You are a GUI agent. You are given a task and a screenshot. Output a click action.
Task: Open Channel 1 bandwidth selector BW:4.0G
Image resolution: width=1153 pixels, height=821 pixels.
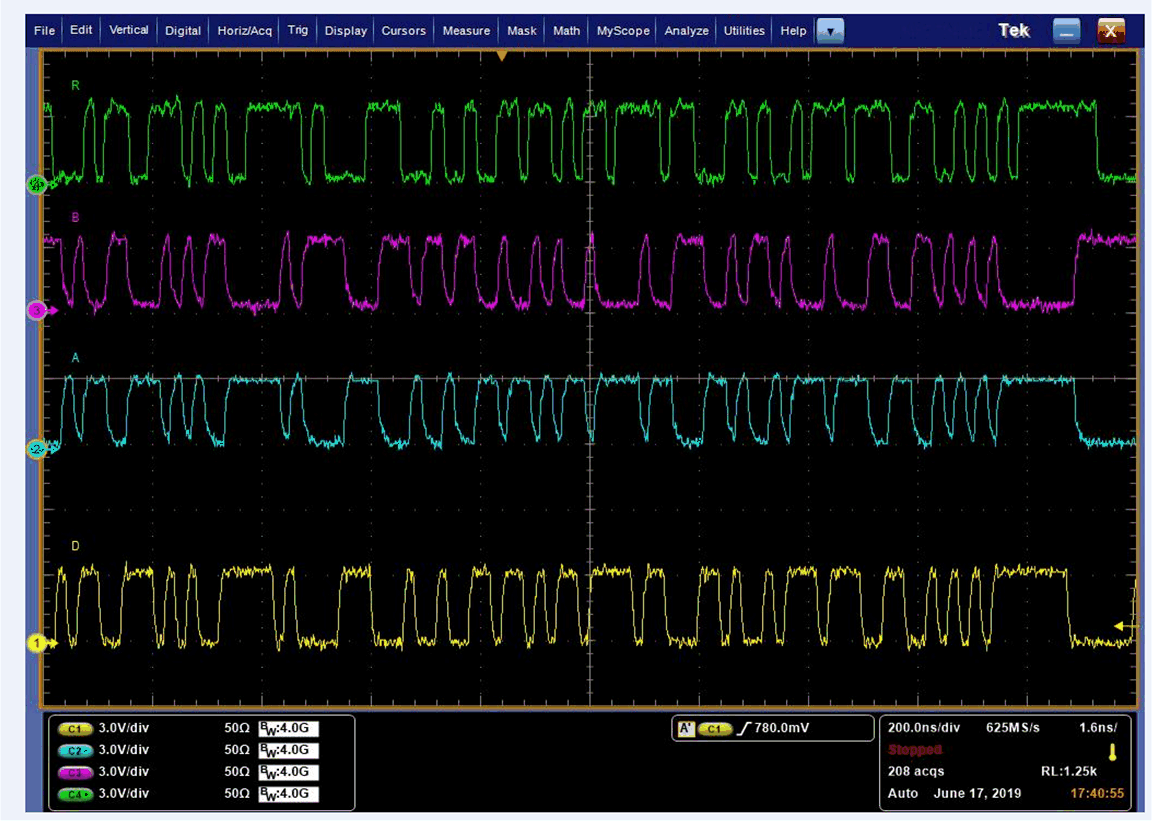tap(288, 729)
